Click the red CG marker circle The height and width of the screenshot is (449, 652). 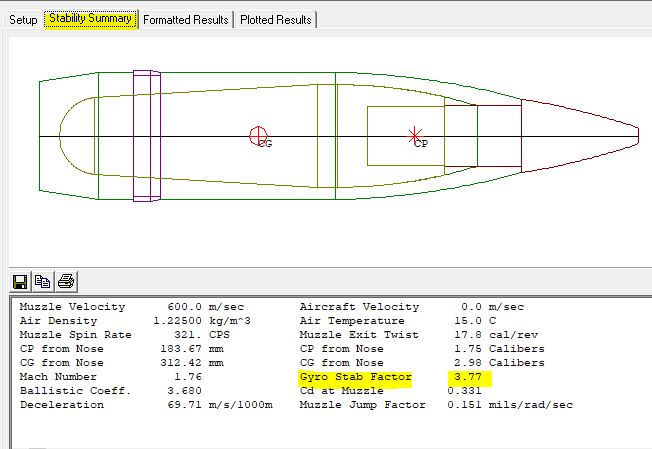tap(258, 136)
